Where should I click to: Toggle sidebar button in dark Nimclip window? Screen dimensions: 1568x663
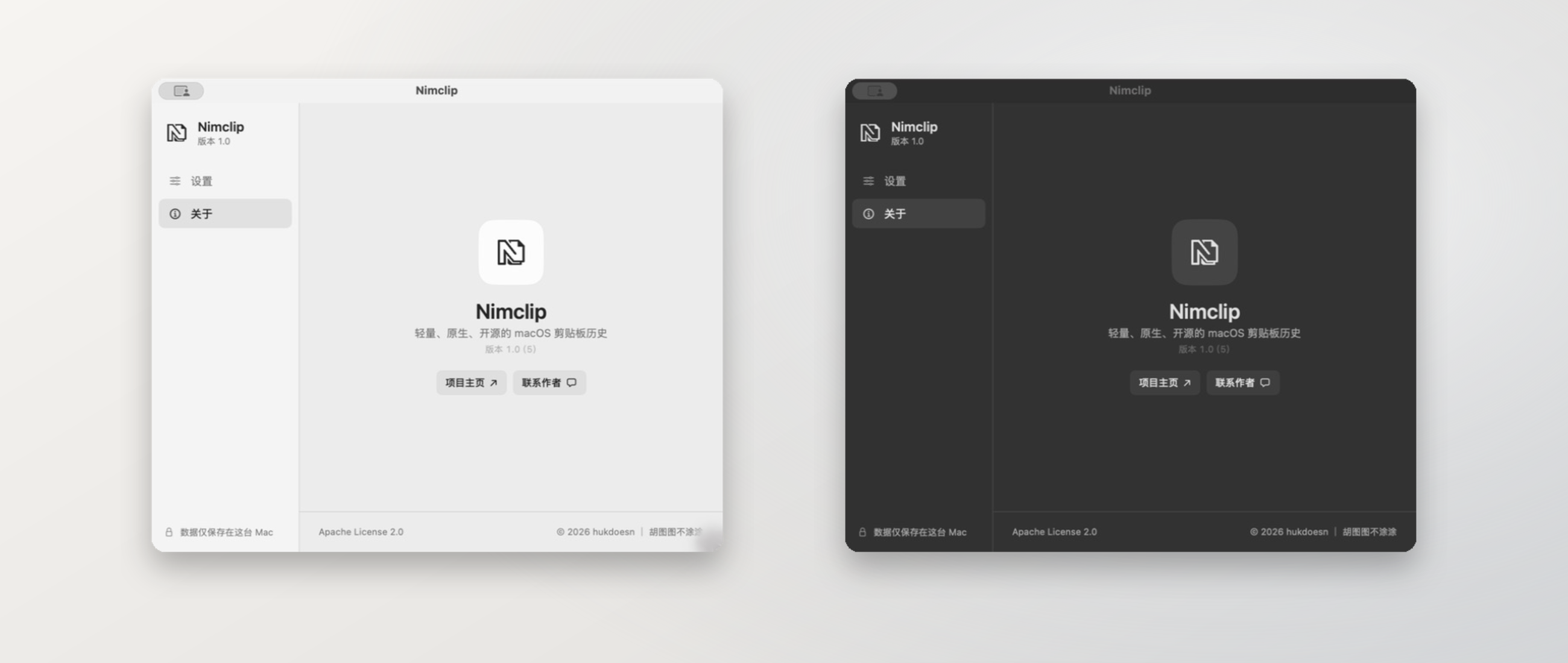pyautogui.click(x=874, y=91)
